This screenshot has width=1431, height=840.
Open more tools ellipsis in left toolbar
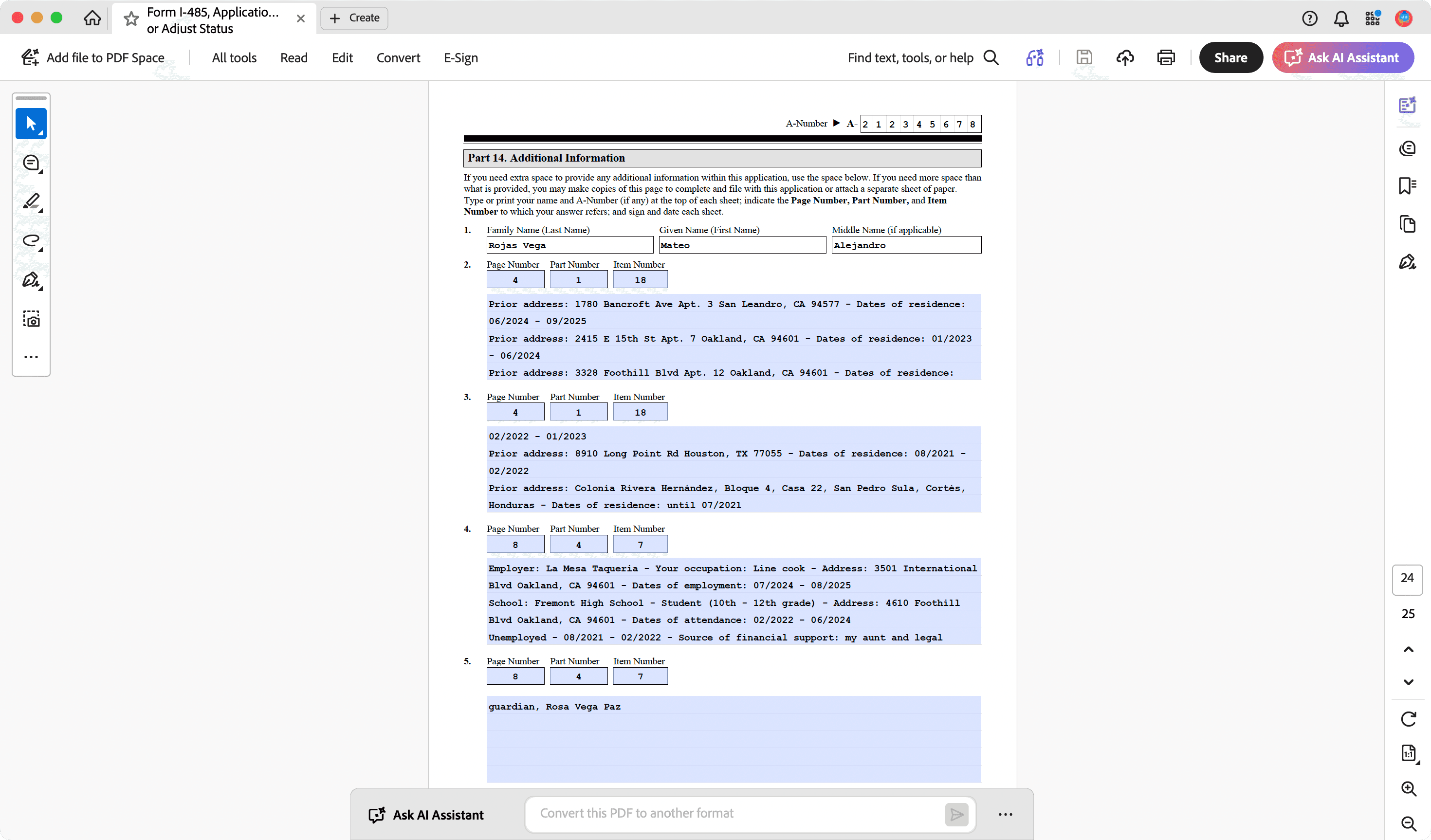pos(31,357)
